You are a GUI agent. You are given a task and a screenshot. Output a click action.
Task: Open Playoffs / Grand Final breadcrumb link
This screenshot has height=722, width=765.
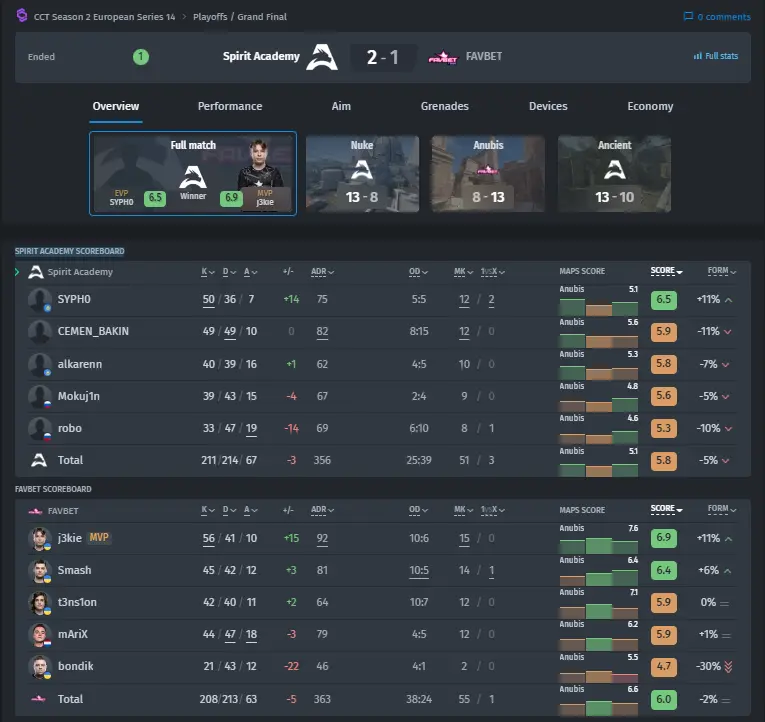click(240, 17)
